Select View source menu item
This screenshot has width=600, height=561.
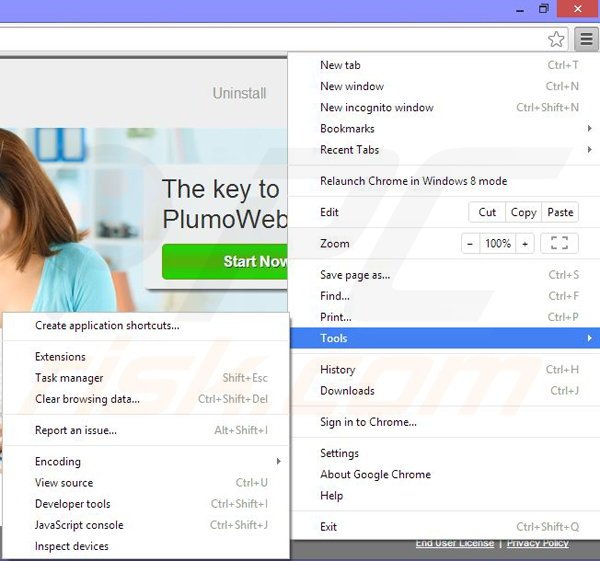[146, 483]
